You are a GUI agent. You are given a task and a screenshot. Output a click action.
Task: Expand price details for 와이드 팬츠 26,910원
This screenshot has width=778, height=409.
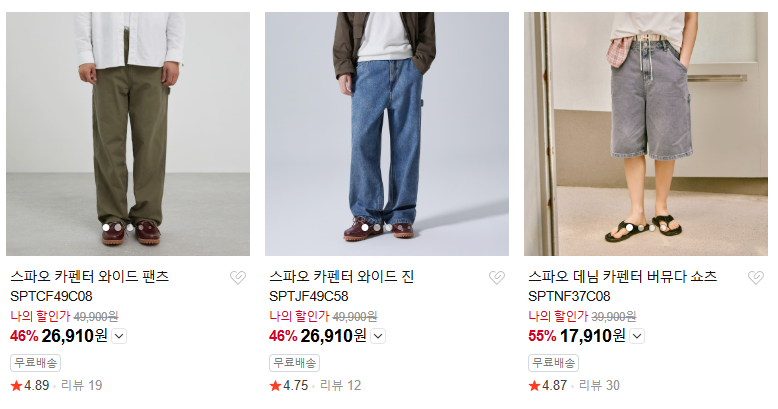(119, 337)
